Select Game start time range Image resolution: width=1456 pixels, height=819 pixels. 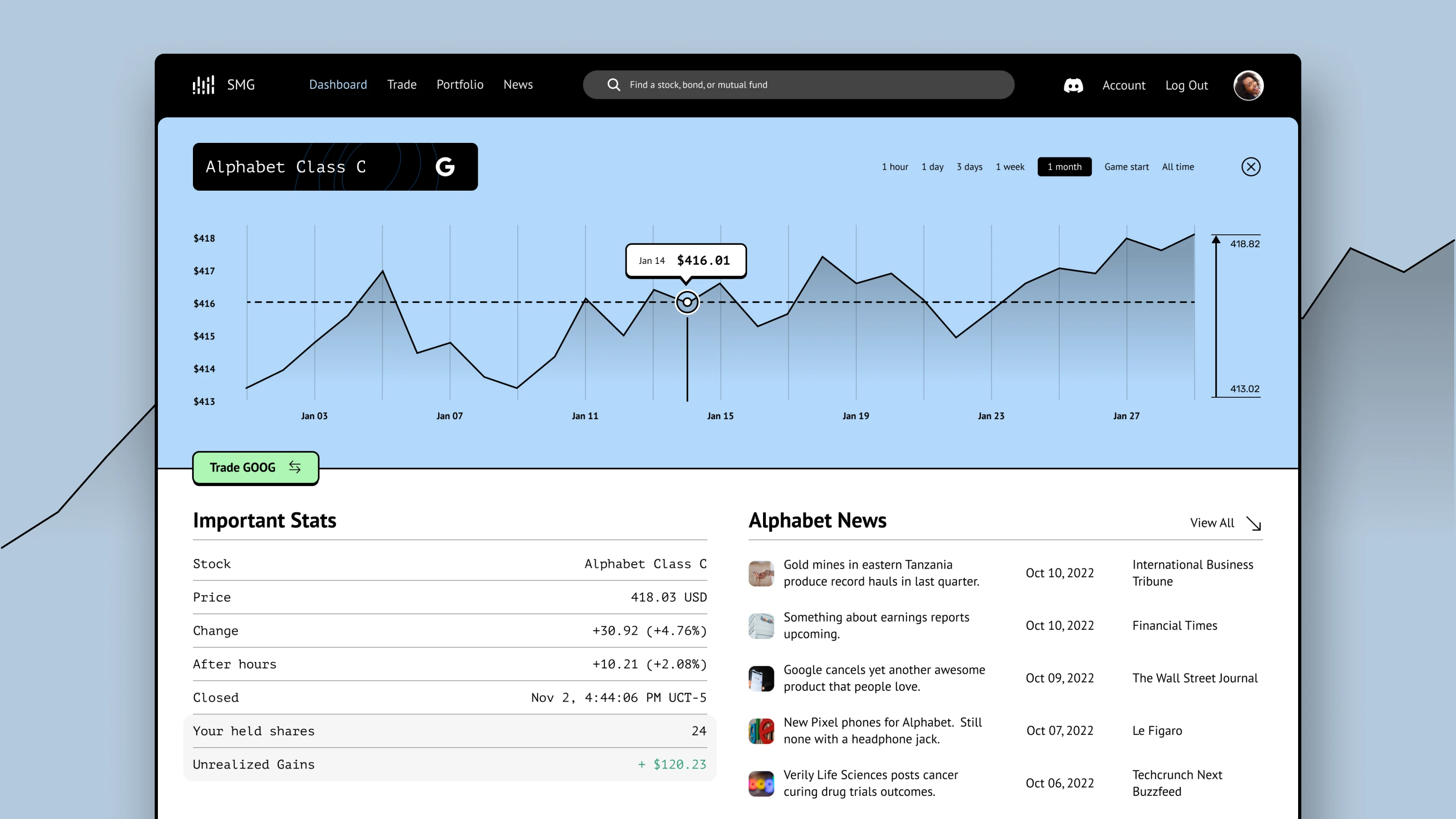pyautogui.click(x=1126, y=167)
